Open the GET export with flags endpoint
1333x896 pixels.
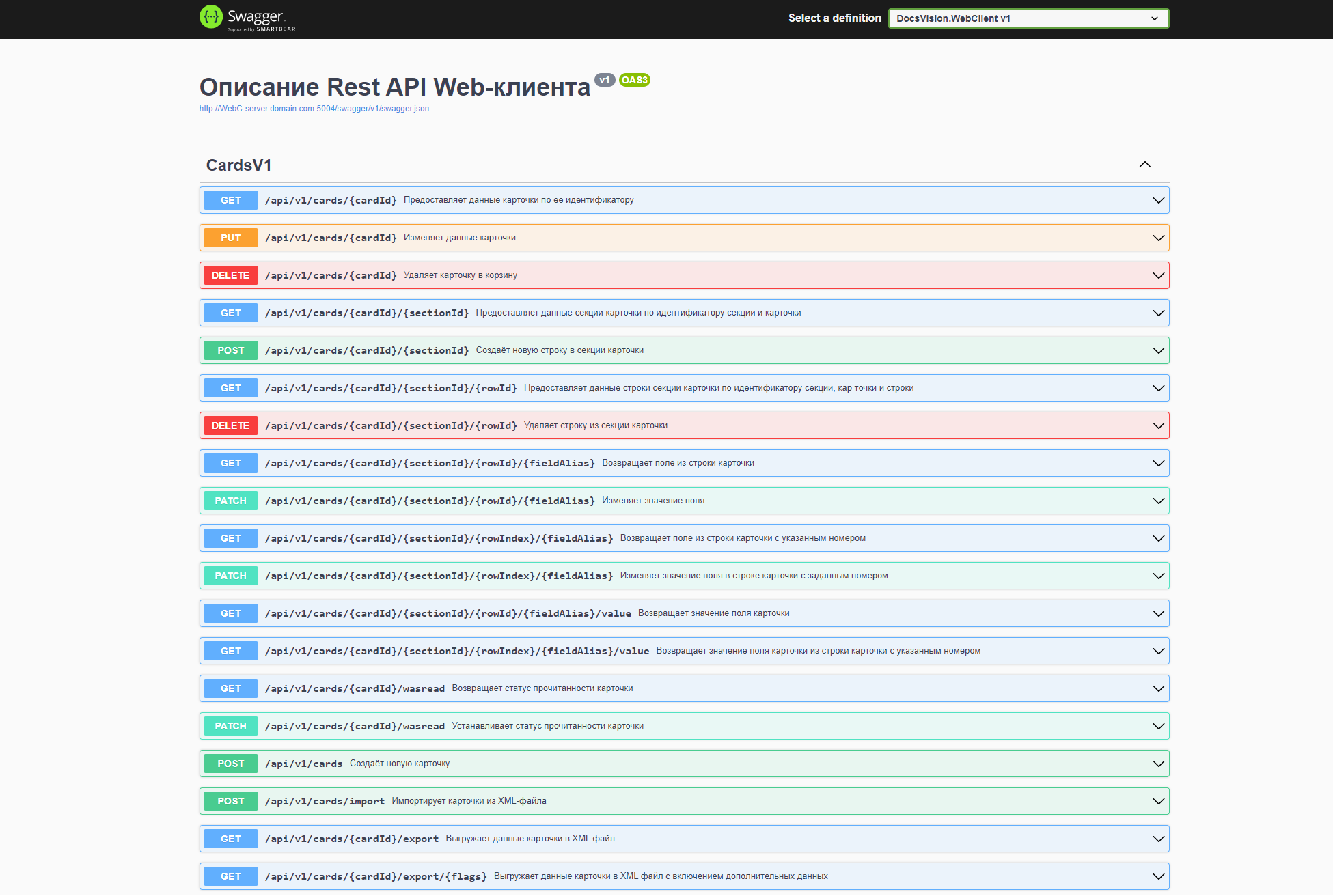click(x=1158, y=876)
